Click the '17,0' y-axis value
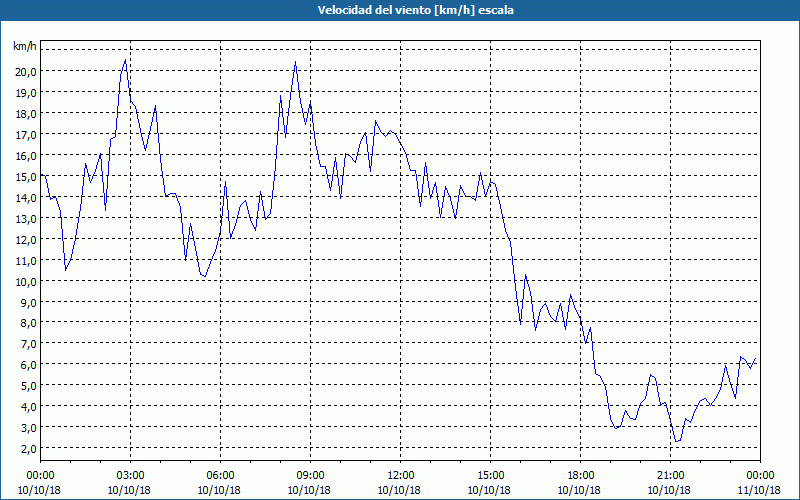The image size is (800, 500). [x=26, y=134]
